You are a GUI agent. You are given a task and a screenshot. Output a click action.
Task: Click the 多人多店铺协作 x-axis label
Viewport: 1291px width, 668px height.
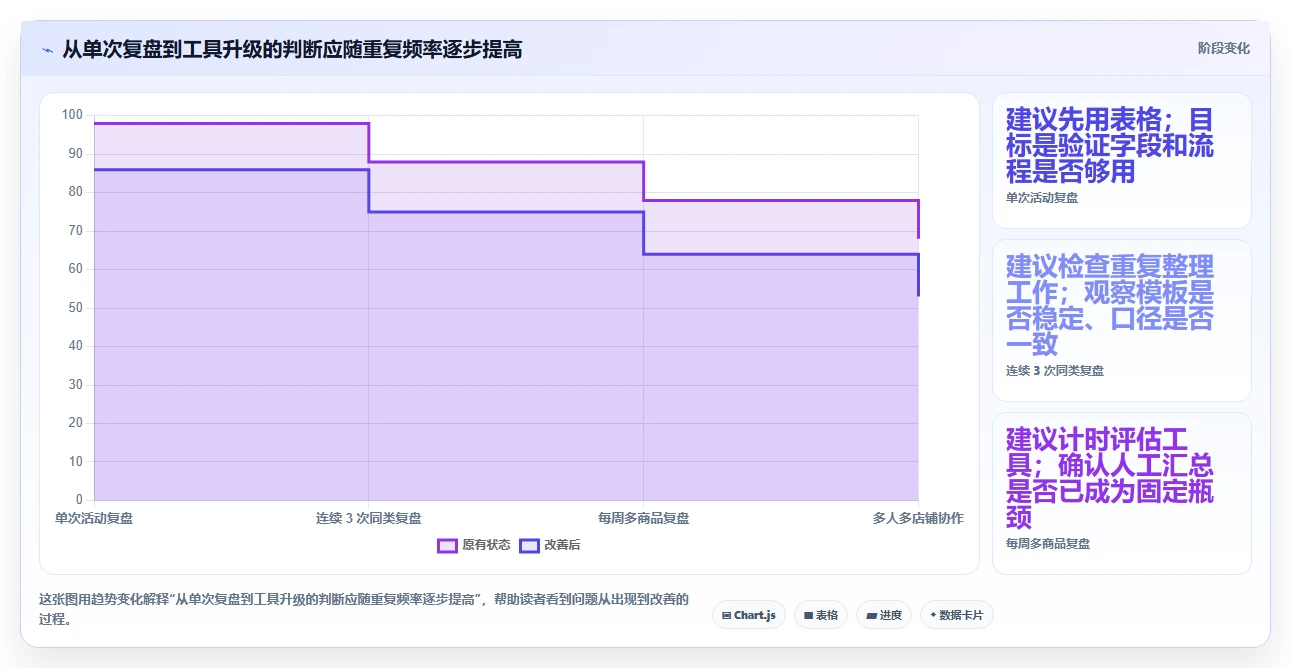[x=918, y=518]
